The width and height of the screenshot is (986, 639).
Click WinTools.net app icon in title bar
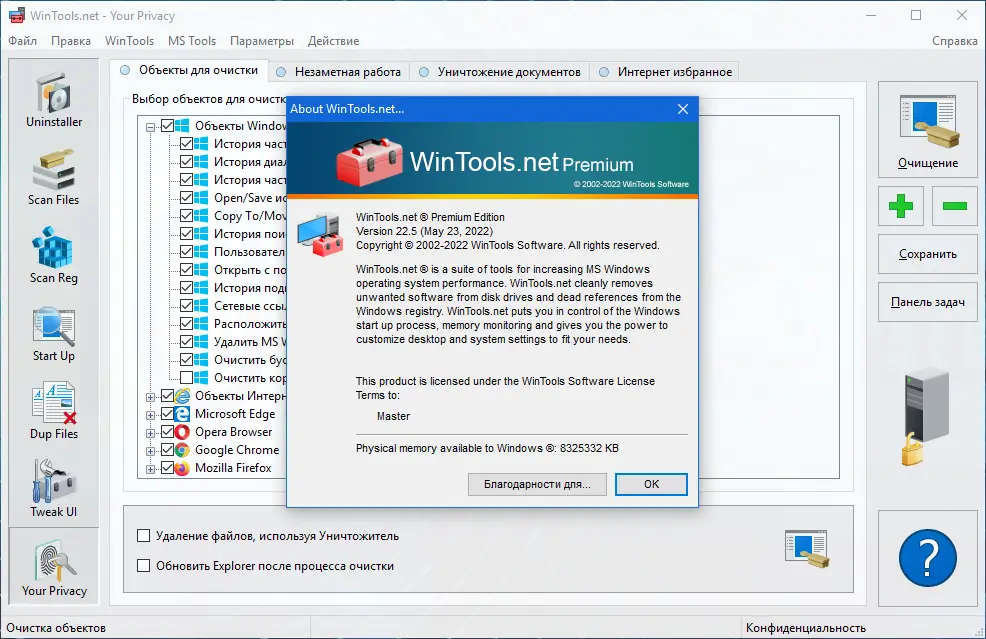17,16
